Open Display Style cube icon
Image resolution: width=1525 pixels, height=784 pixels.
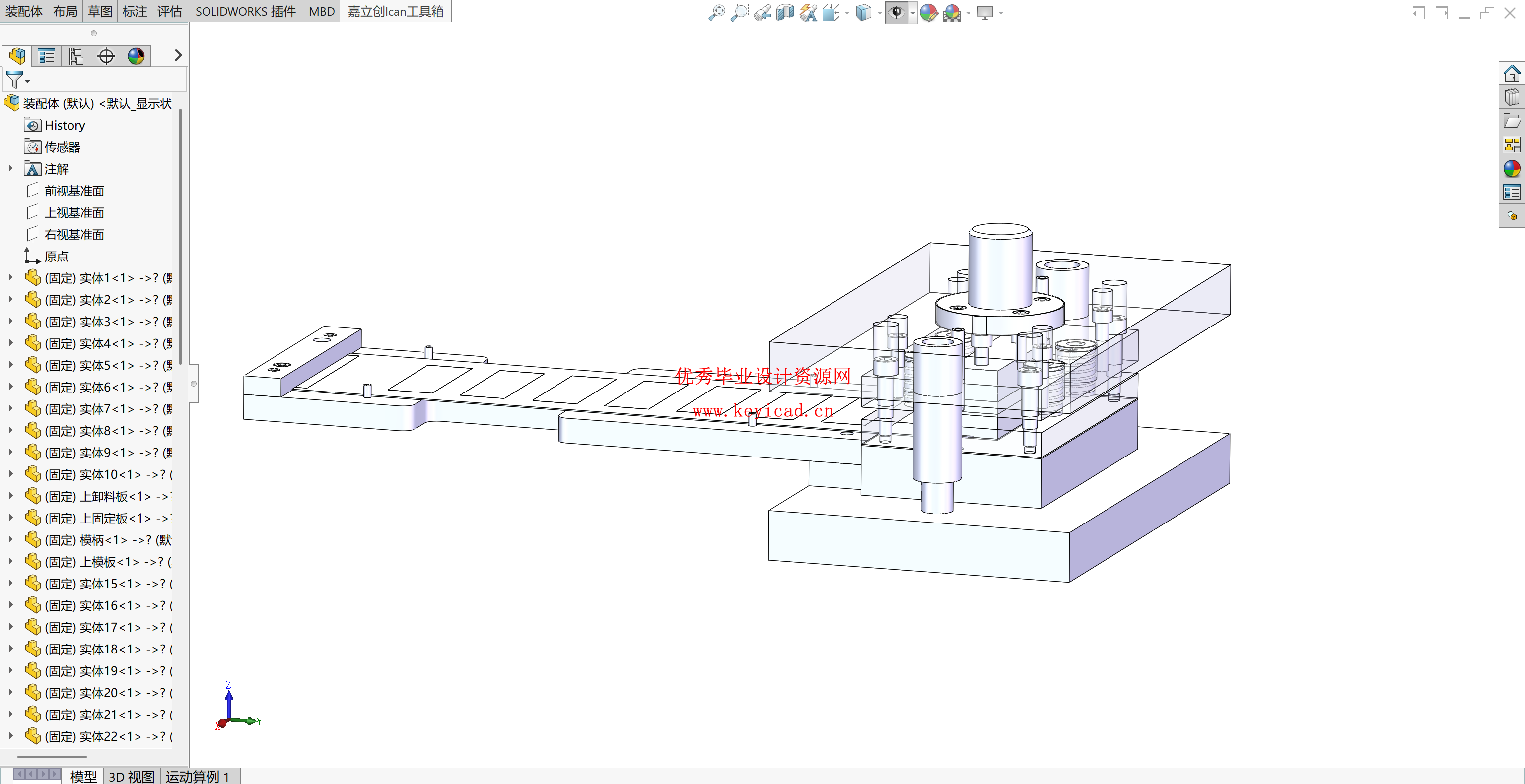point(864,12)
